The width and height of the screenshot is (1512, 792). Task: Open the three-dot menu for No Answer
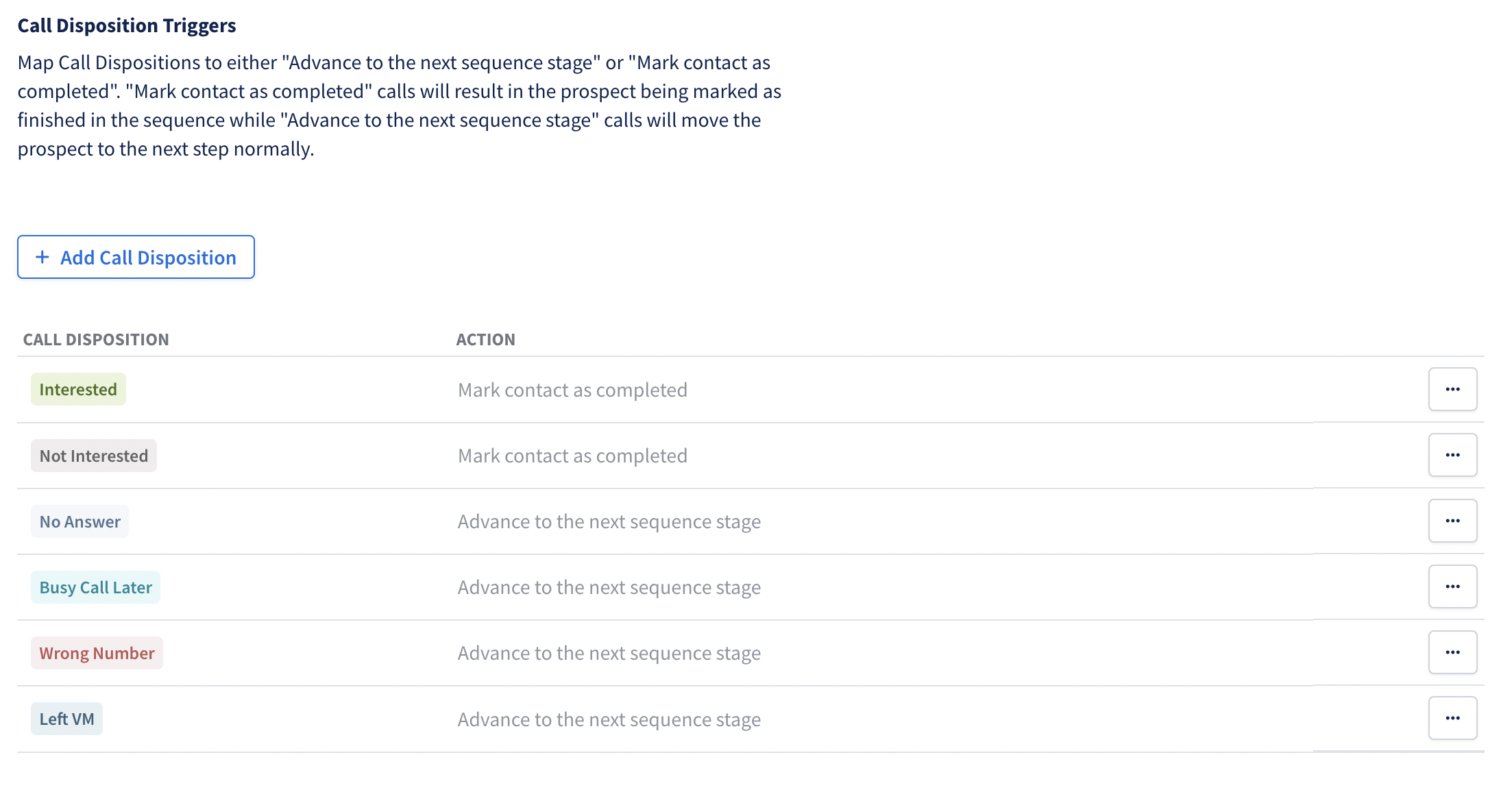(x=1452, y=521)
